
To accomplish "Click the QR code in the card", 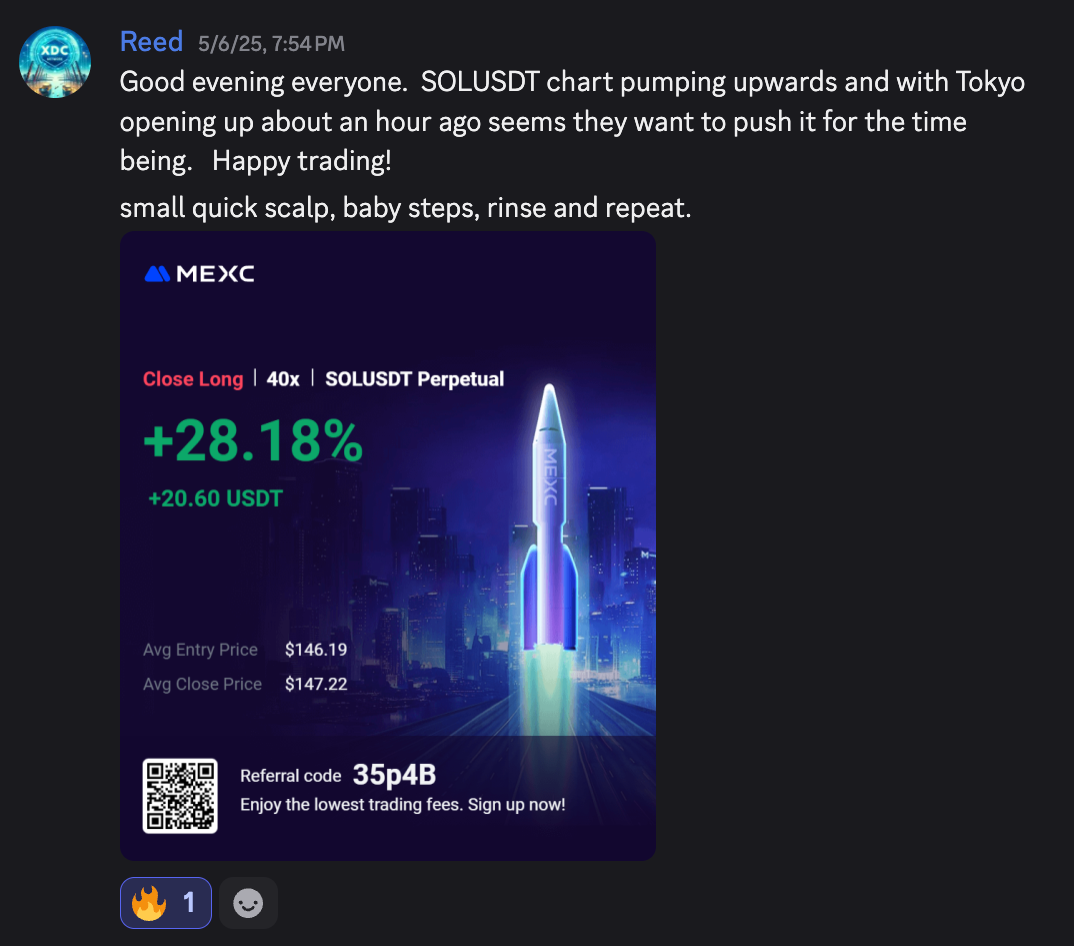I will pyautogui.click(x=180, y=796).
